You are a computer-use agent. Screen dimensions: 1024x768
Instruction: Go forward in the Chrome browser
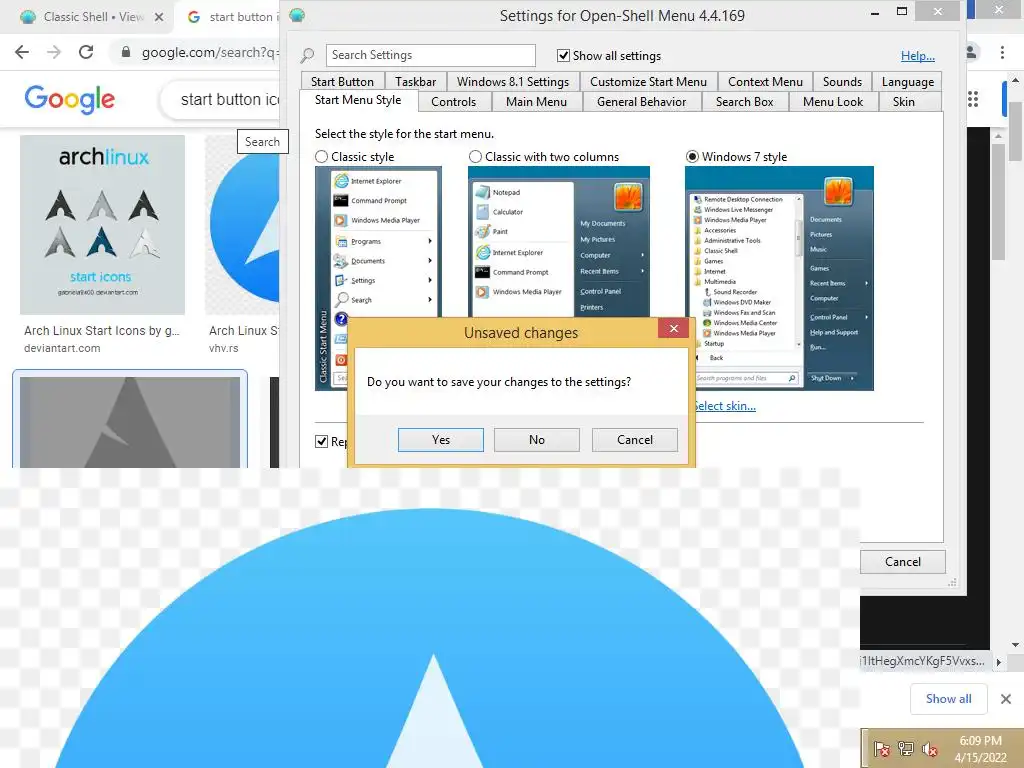tap(54, 52)
